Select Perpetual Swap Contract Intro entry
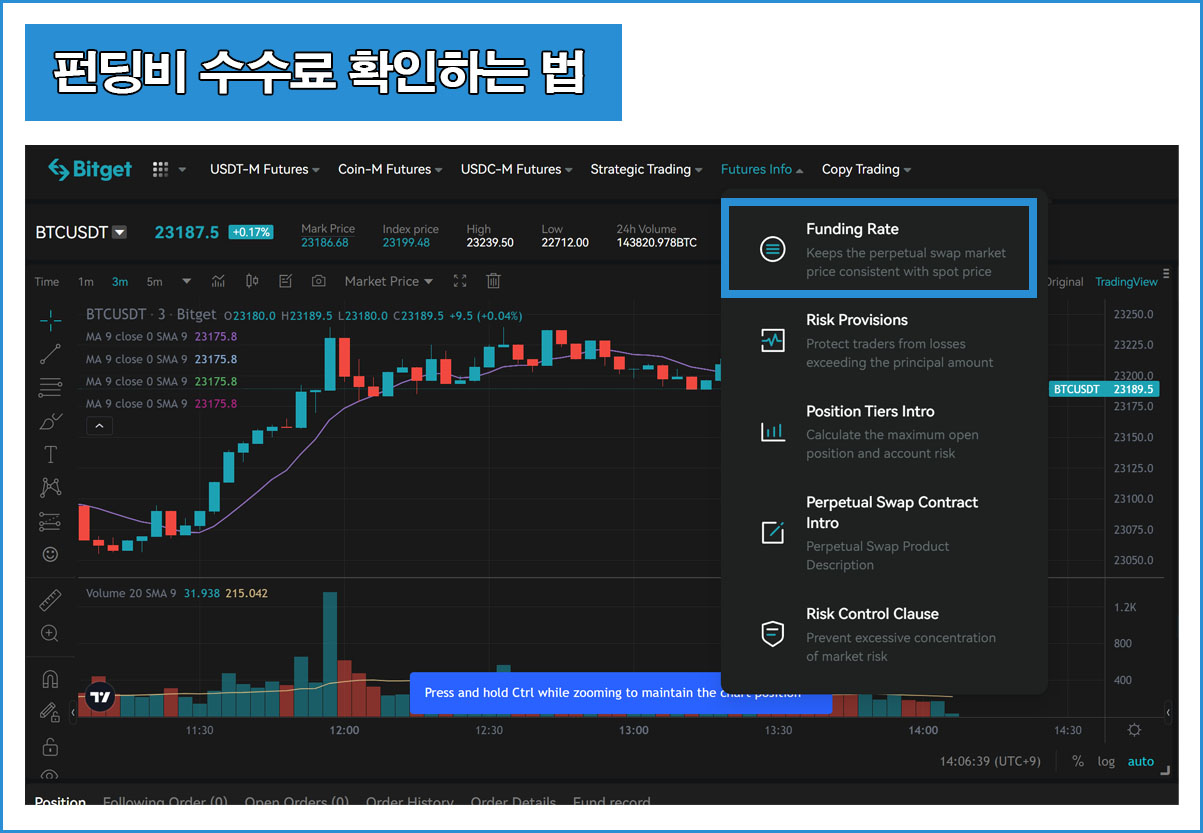Image resolution: width=1203 pixels, height=833 pixels. tap(884, 533)
